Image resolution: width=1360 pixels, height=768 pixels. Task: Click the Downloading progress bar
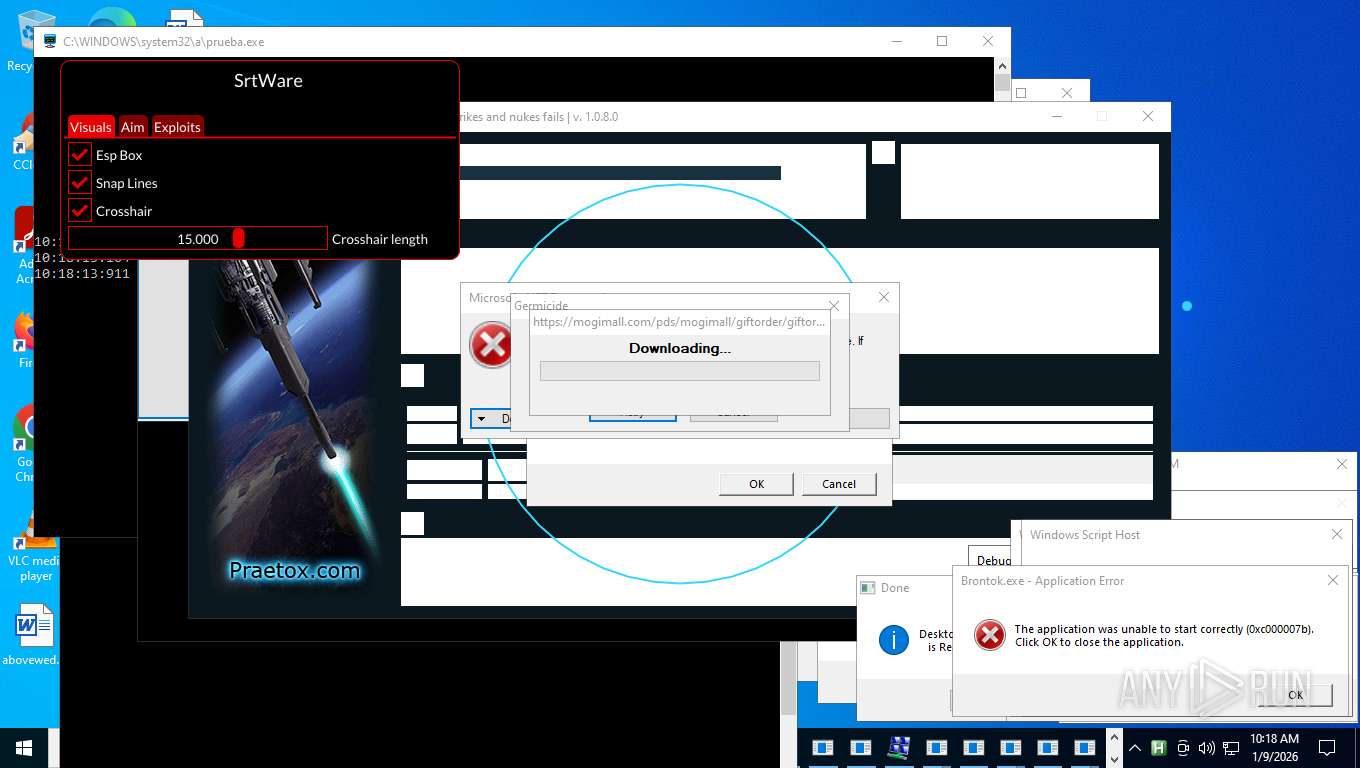[679, 371]
